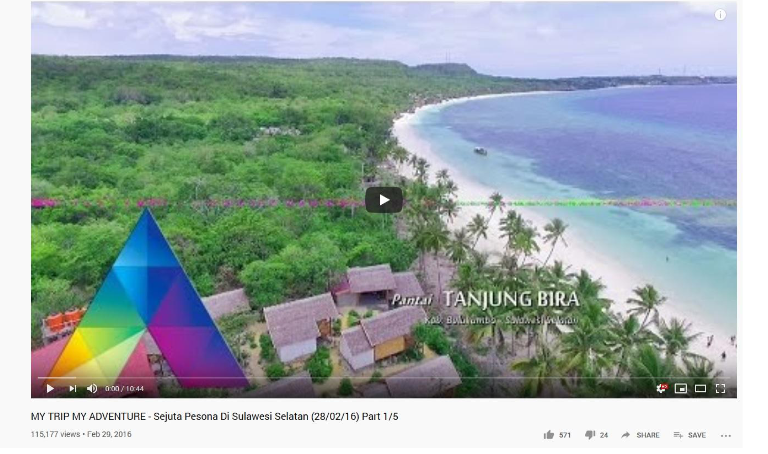This screenshot has width=768, height=454.
Task: Click the small play icon in control bar
Action: (x=50, y=388)
